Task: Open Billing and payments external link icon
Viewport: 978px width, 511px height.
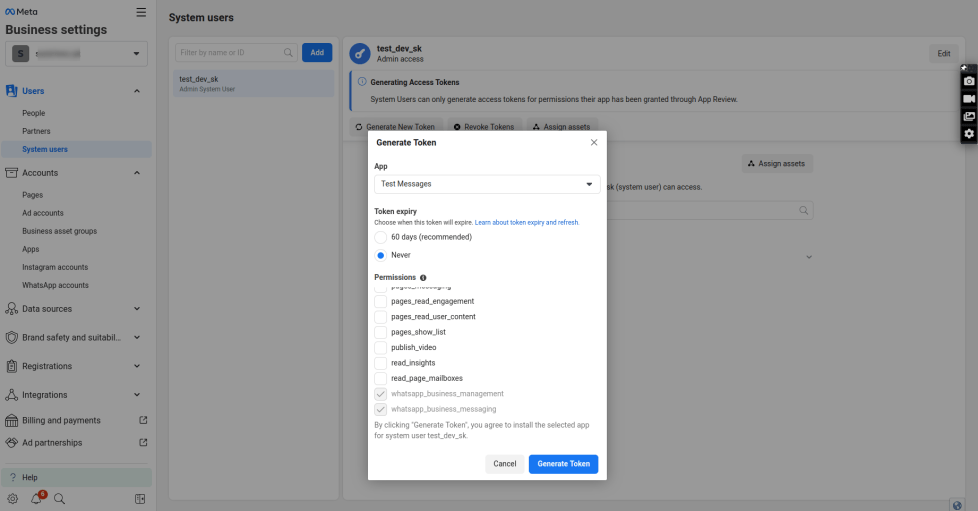Action: [143, 421]
